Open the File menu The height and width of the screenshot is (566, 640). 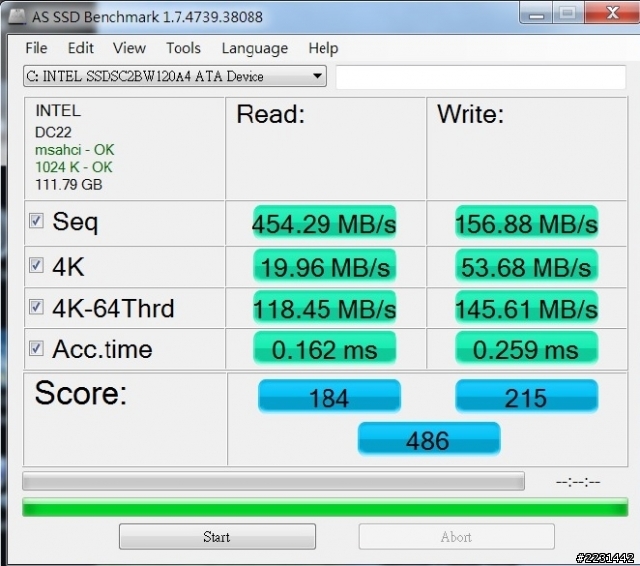pyautogui.click(x=36, y=48)
